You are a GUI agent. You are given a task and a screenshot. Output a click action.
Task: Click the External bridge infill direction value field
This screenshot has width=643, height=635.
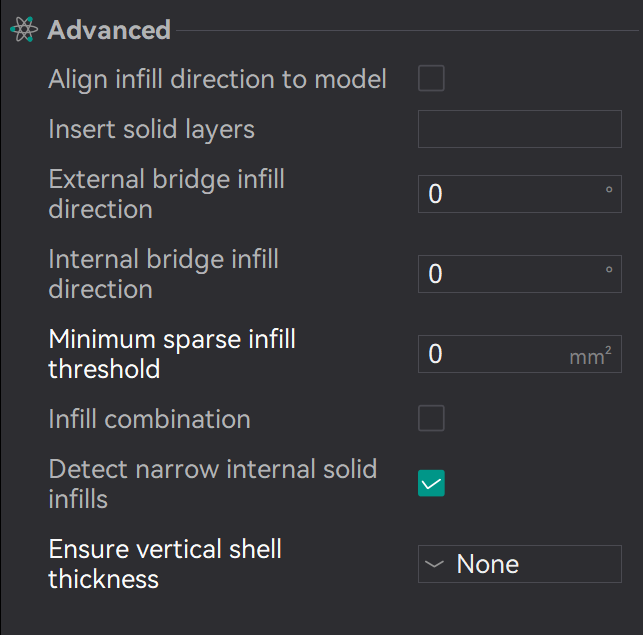510,194
